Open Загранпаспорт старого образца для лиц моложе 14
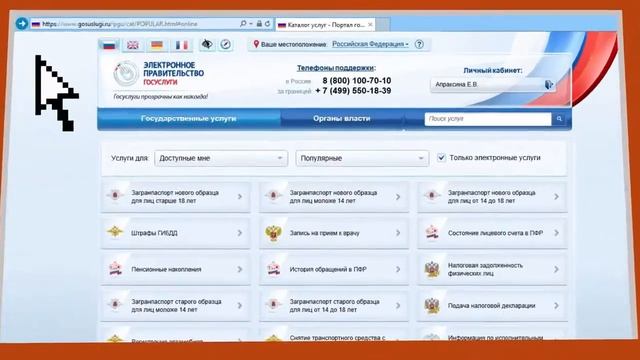This screenshot has height=360, width=640. [x=176, y=306]
